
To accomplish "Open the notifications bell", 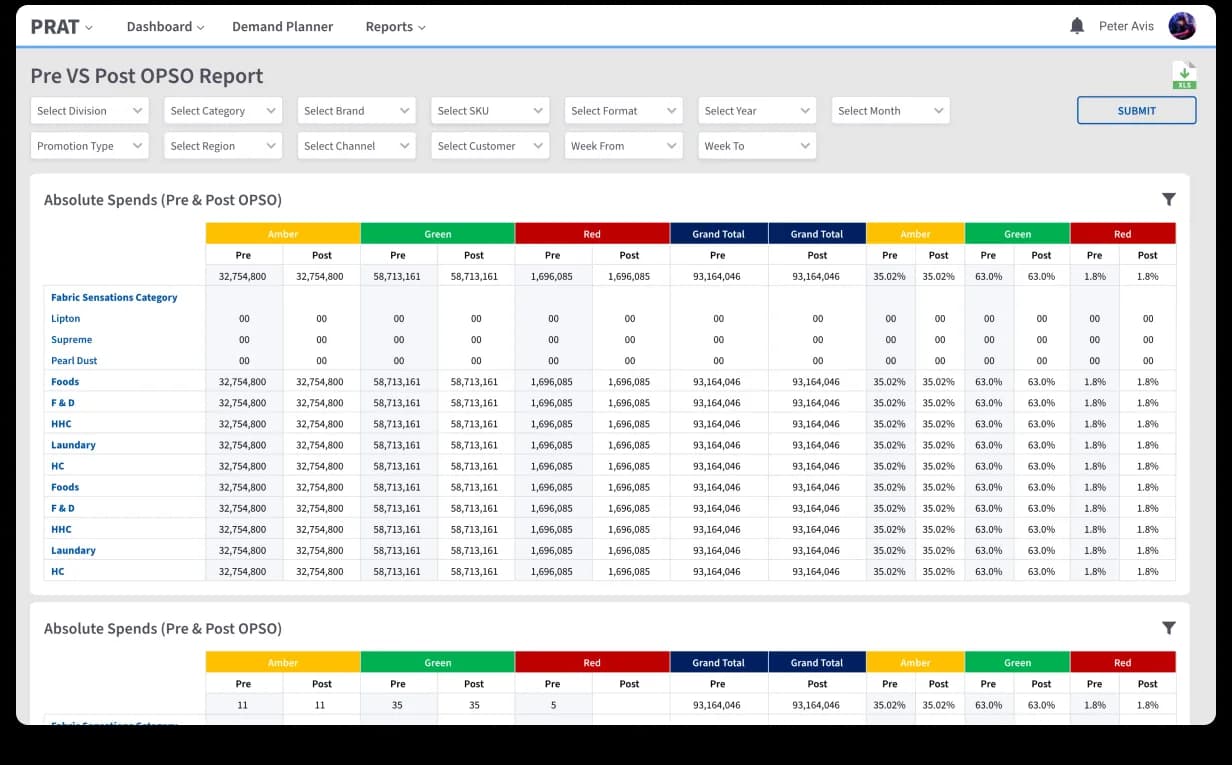I will point(1077,26).
